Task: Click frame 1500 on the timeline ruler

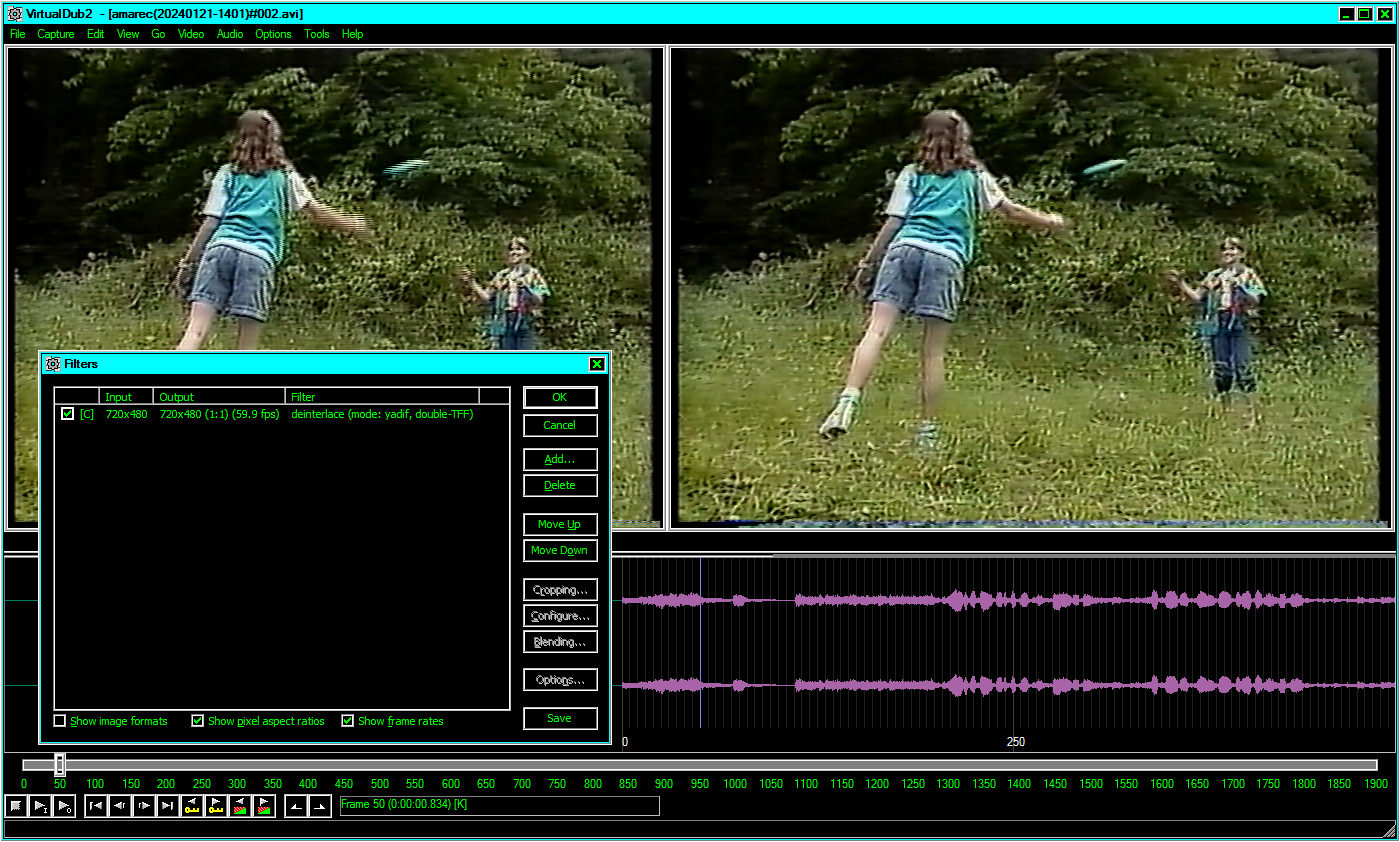Action: click(x=1091, y=785)
